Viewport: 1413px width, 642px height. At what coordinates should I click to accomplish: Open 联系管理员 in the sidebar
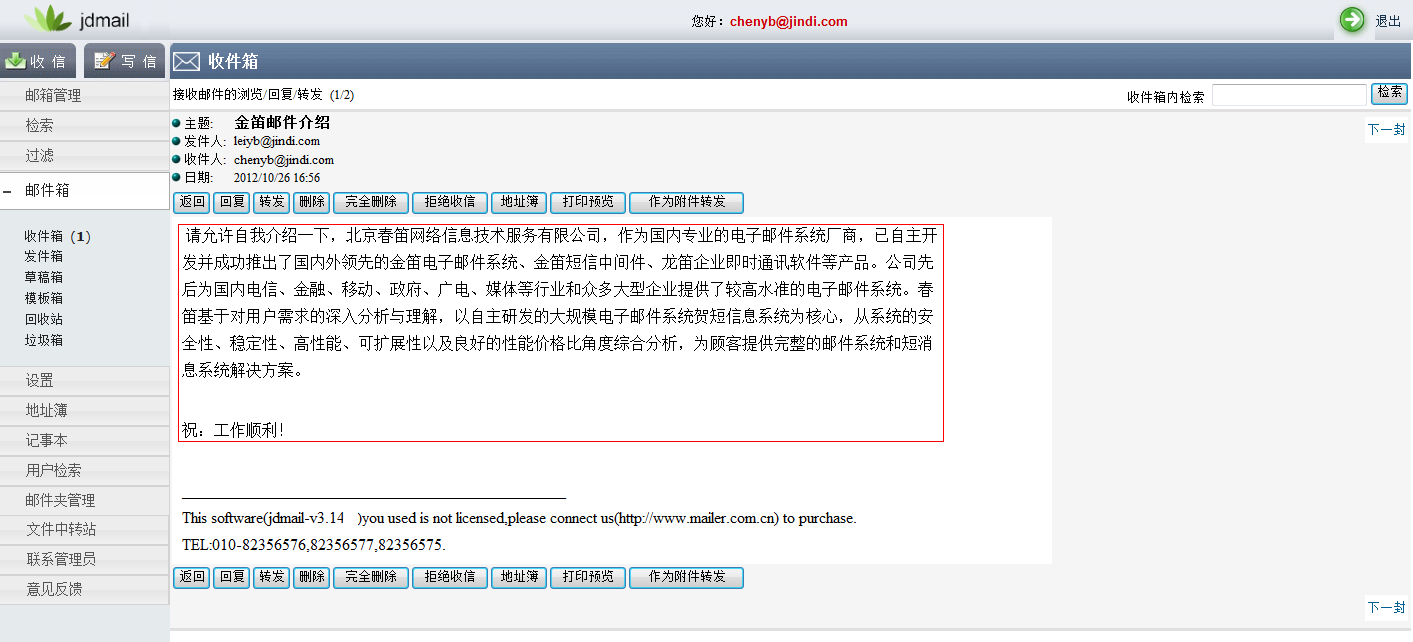(84, 560)
